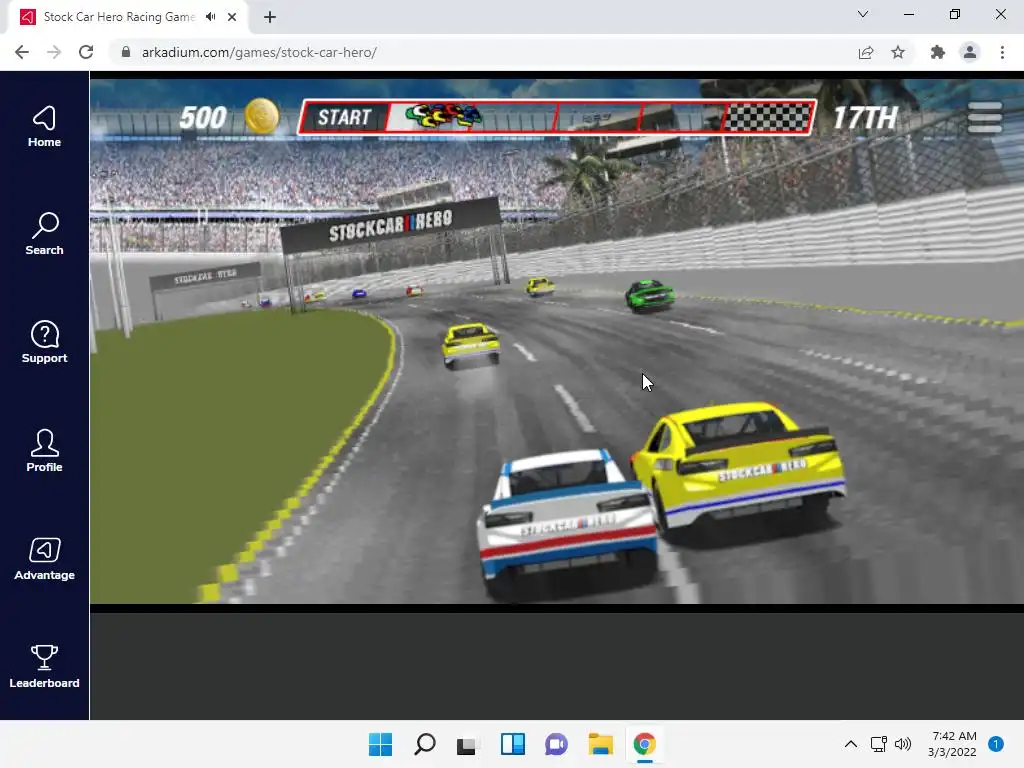Click the gold coin icon
The image size is (1024, 768).
coord(262,116)
